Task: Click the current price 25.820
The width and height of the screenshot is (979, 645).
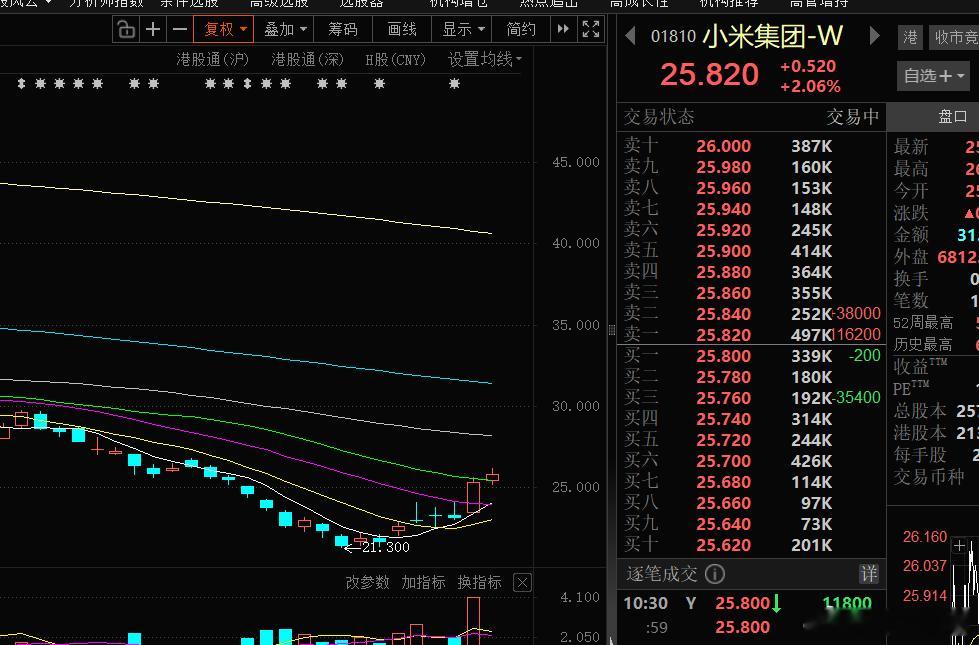Action: [x=709, y=75]
